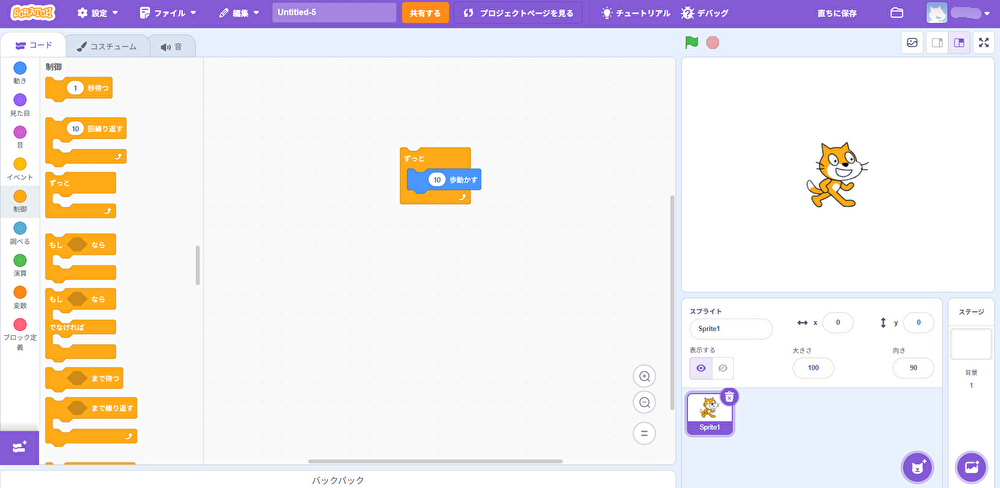
Task: Click the sprite name field Sprite1
Action: point(731,329)
